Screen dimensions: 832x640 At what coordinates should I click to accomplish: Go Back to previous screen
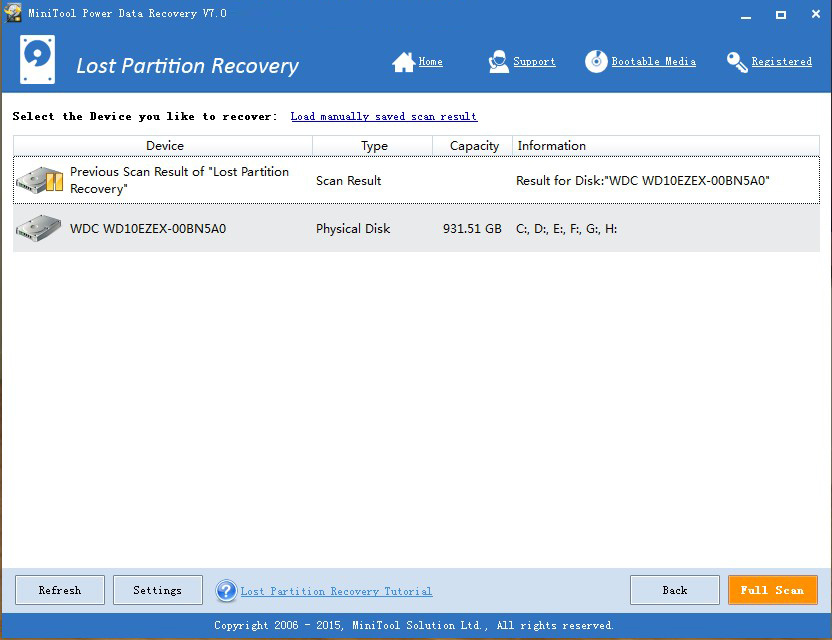tap(674, 590)
